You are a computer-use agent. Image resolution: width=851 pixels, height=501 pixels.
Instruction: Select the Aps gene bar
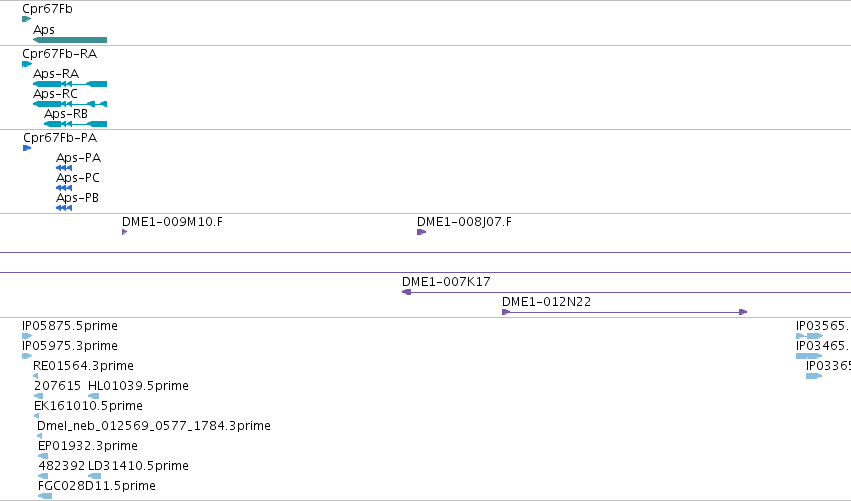coord(70,40)
